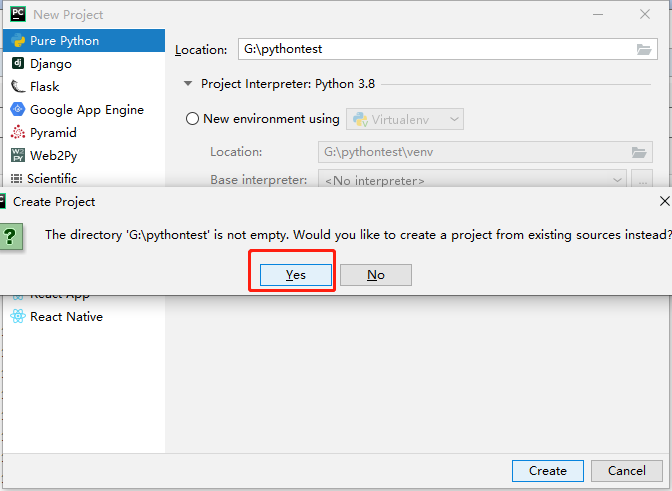Select the React Native icon

point(18,317)
